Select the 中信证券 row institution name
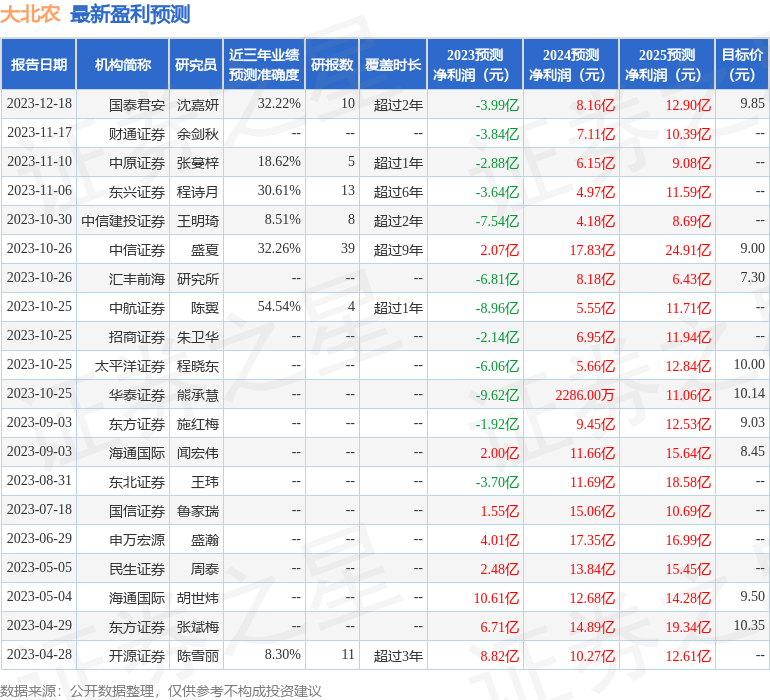Screen dimensions: 770x700 tap(137, 249)
